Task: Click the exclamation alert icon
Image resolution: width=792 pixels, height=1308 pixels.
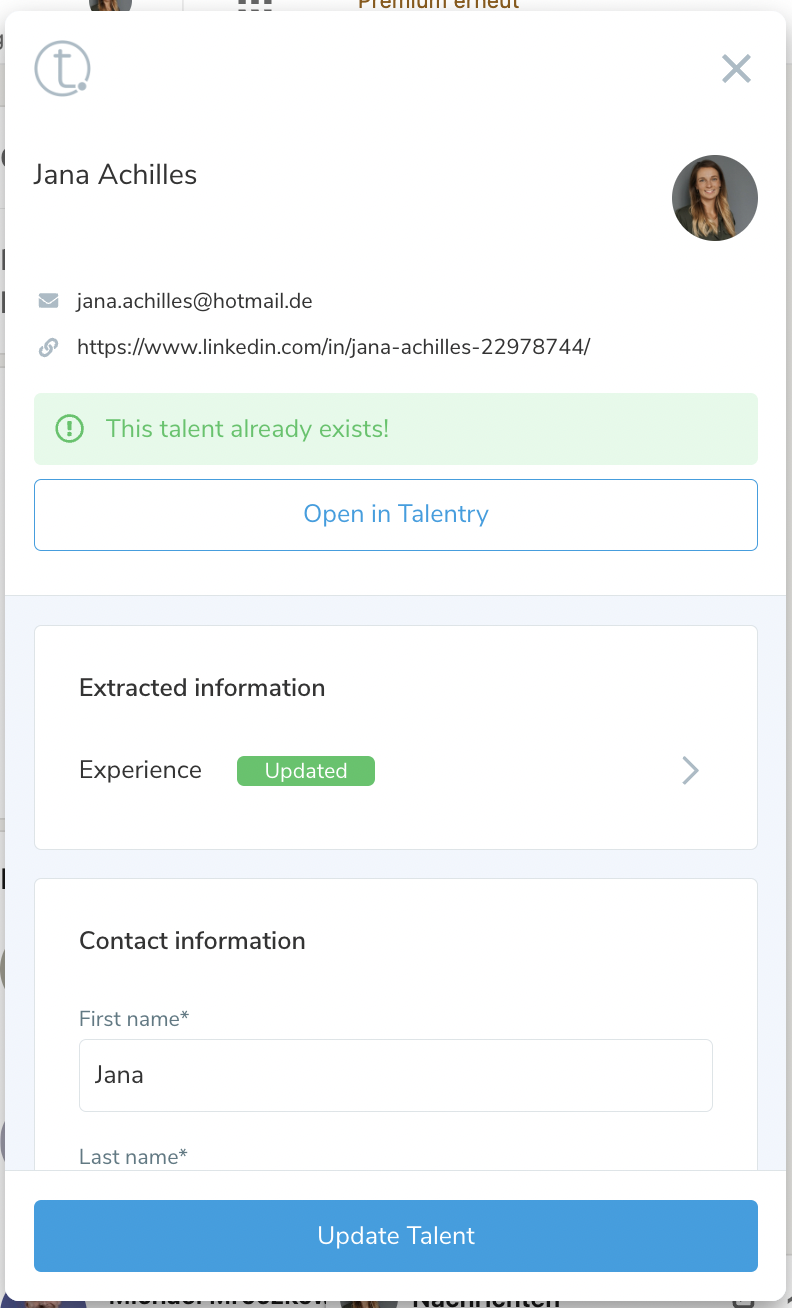Action: (x=70, y=429)
